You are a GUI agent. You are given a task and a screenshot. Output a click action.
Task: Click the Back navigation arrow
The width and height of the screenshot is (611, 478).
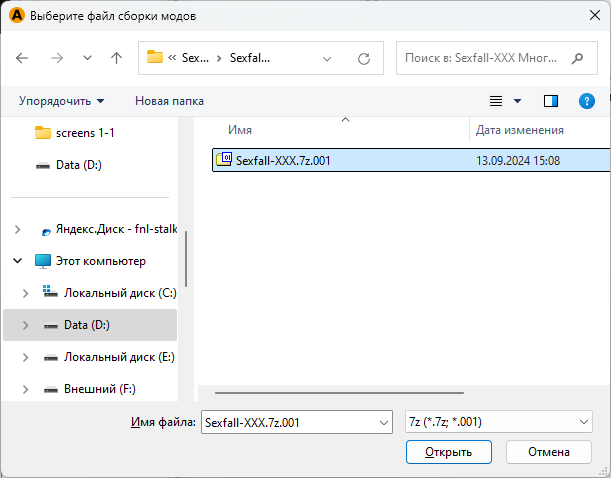click(x=23, y=58)
